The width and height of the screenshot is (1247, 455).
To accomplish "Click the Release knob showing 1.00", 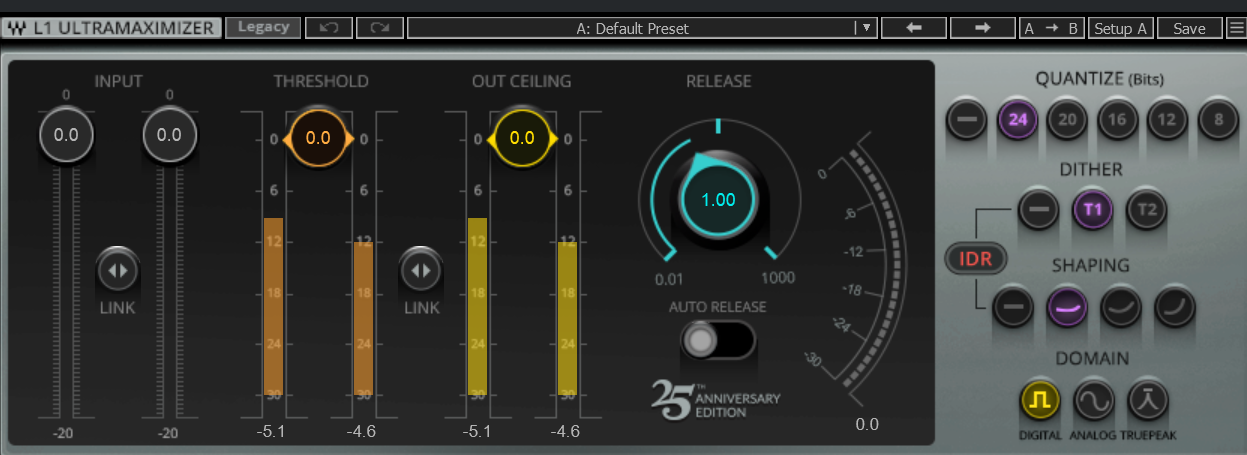I will tap(718, 199).
